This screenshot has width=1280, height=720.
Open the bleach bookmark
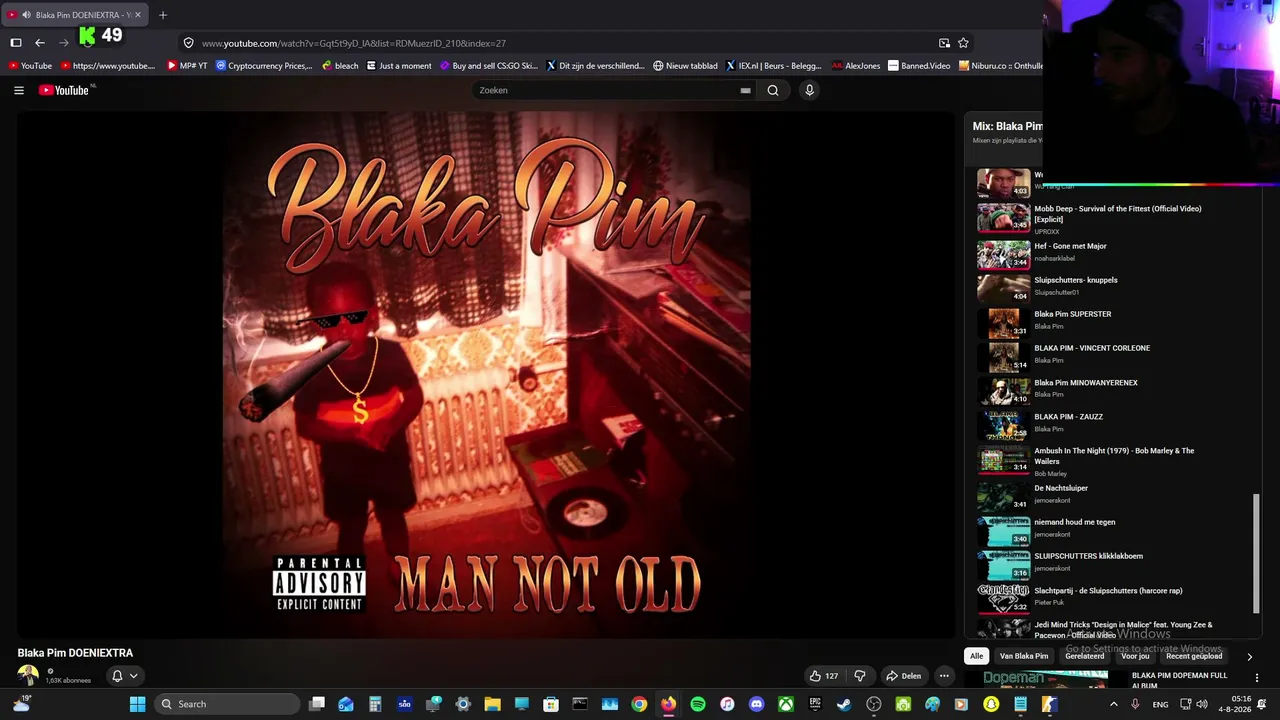pos(340,66)
